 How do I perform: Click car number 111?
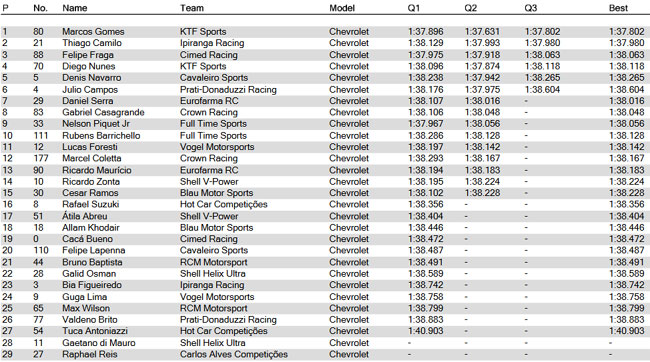coord(41,136)
